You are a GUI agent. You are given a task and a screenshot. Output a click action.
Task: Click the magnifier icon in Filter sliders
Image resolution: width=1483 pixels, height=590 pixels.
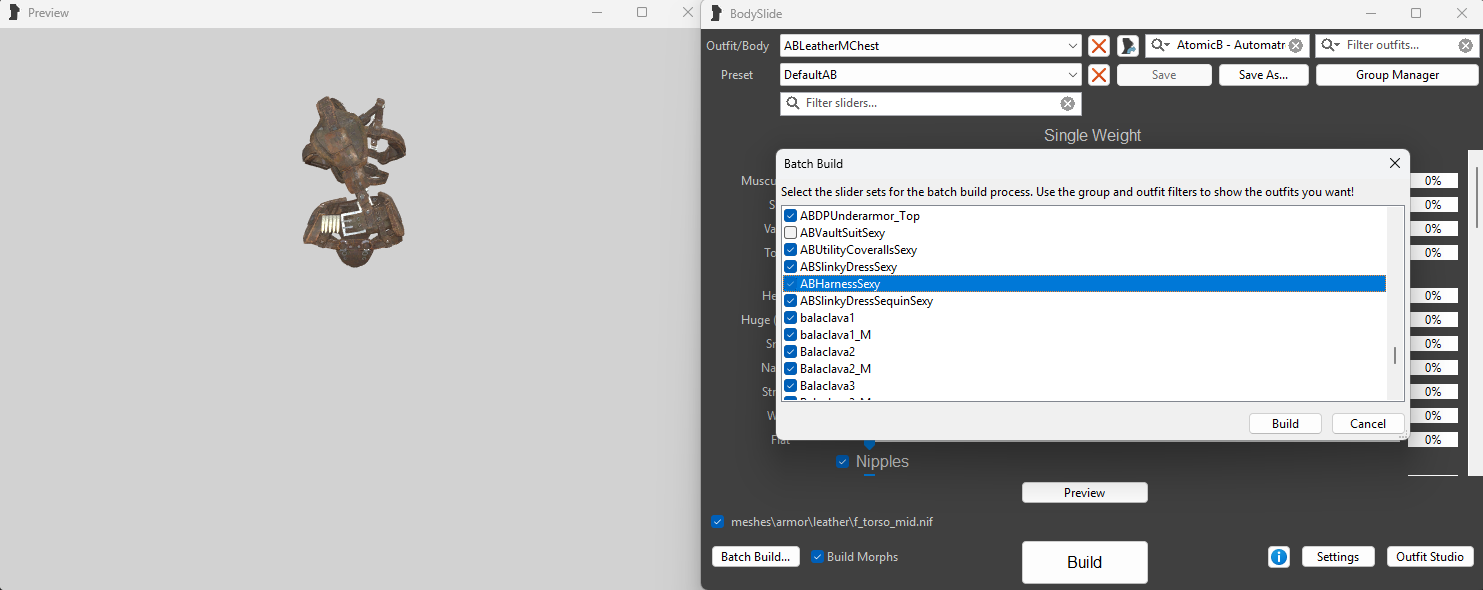793,103
